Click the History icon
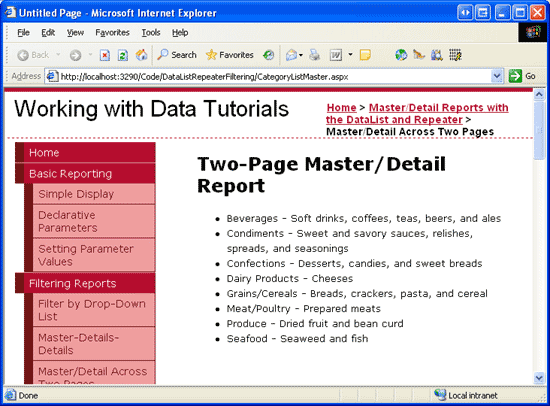 coord(269,55)
